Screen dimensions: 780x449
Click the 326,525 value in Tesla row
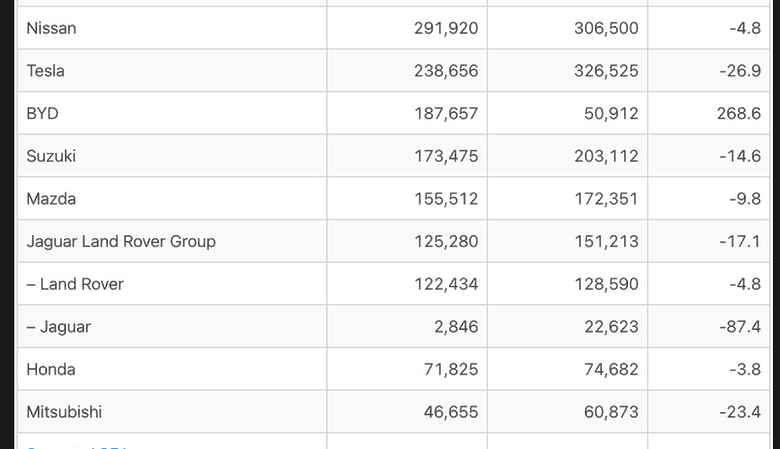[x=606, y=71]
